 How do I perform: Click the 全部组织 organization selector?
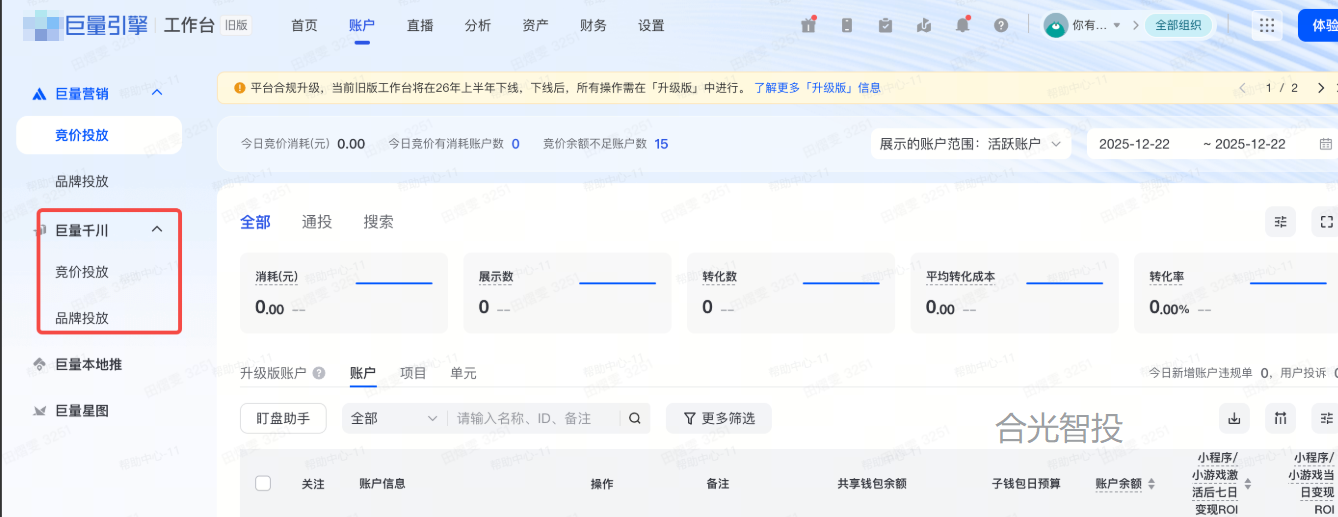point(1178,25)
